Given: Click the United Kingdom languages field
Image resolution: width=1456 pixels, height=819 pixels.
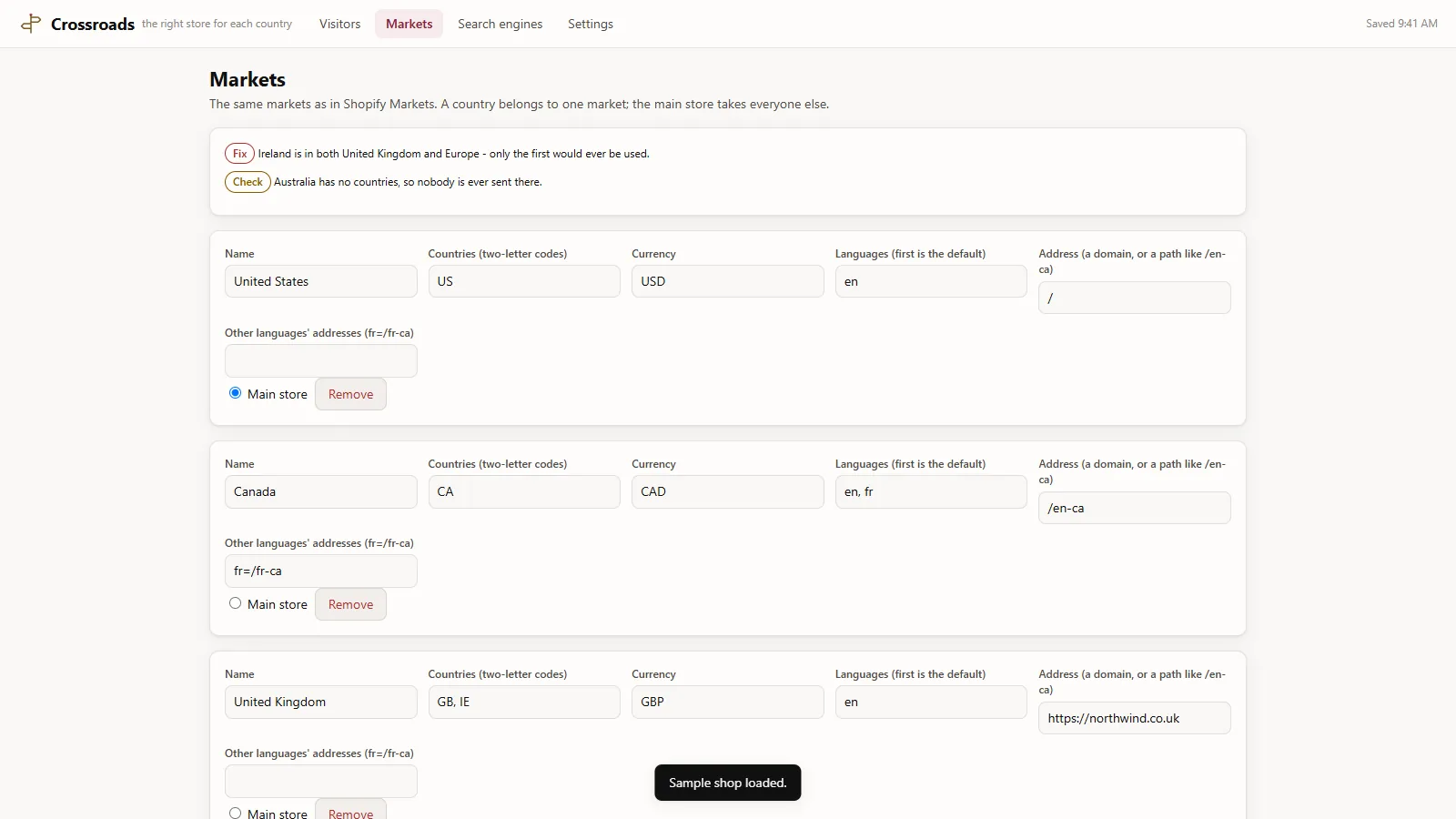Looking at the screenshot, I should tap(931, 702).
